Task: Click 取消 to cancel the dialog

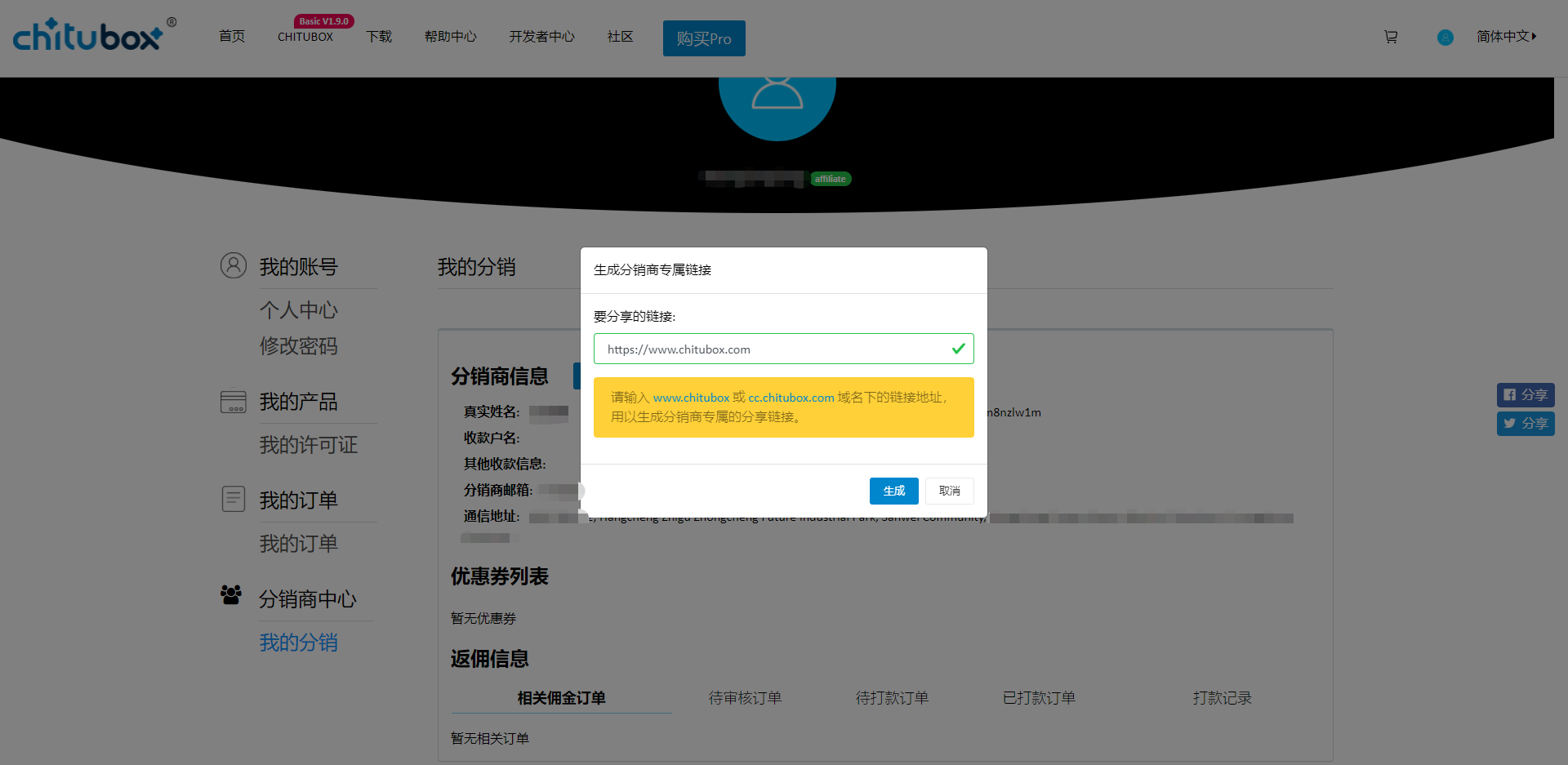Action: click(x=950, y=491)
